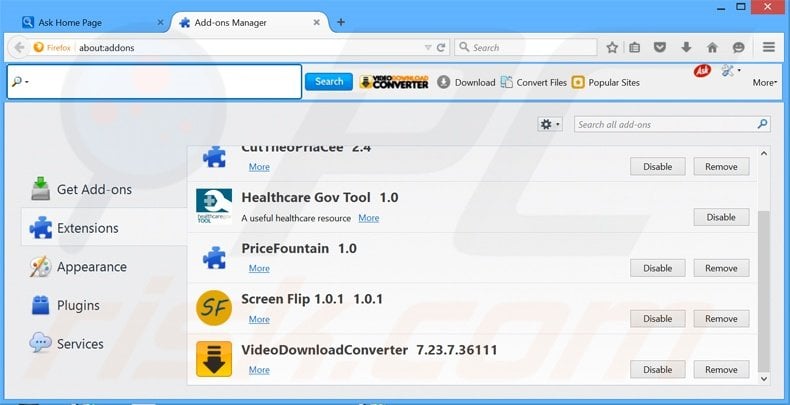
Task: Select the Healthcare Gov Tool title
Action: [x=306, y=197]
